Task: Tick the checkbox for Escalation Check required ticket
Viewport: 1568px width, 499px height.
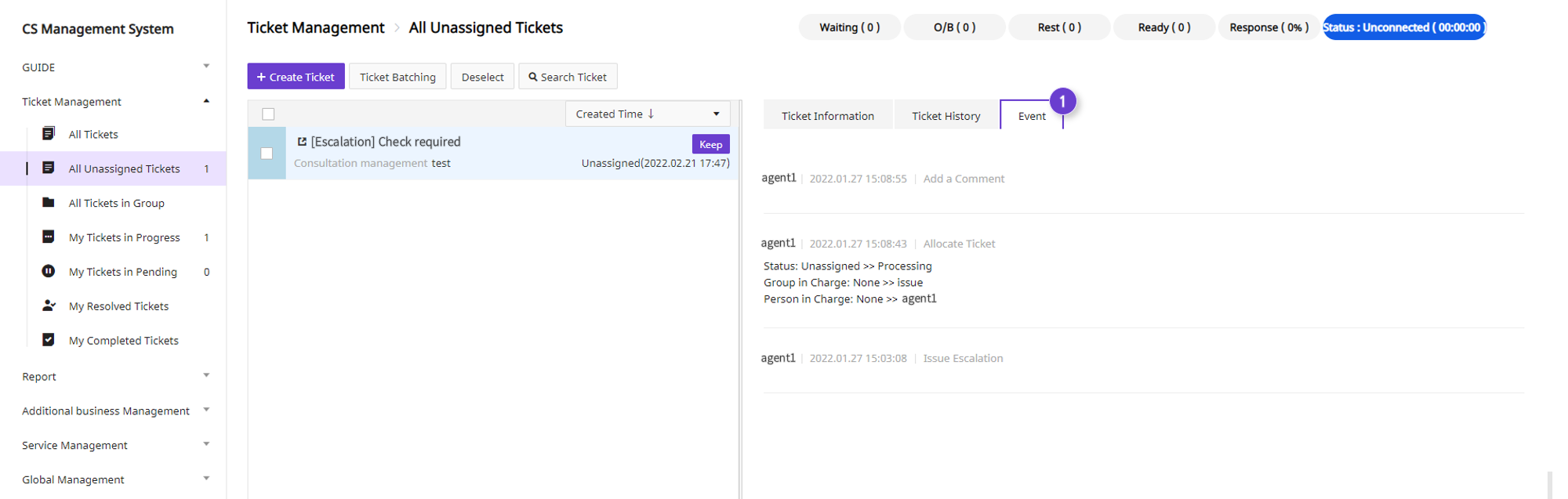Action: (x=267, y=154)
